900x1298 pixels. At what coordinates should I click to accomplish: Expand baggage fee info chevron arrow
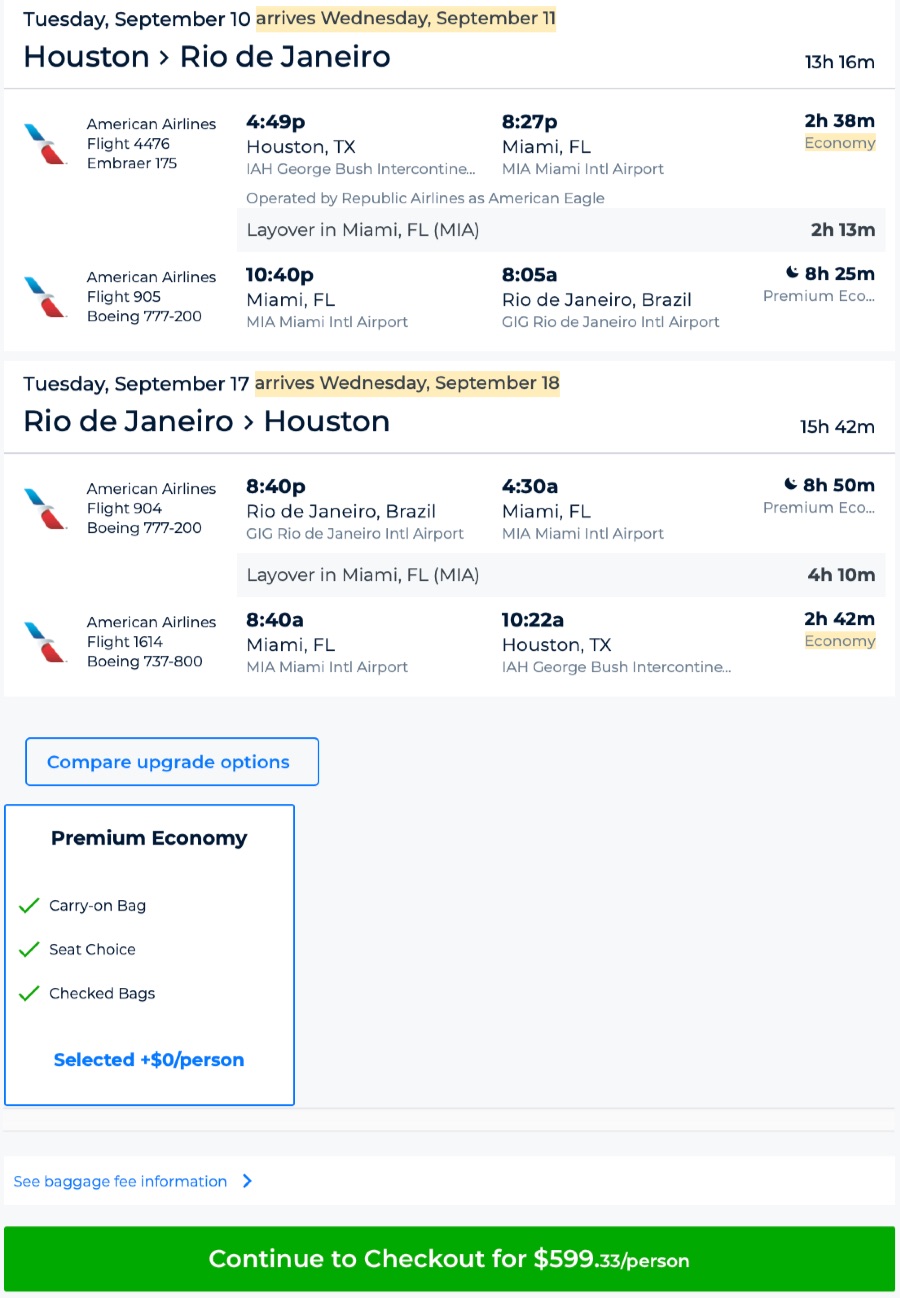tap(247, 1182)
